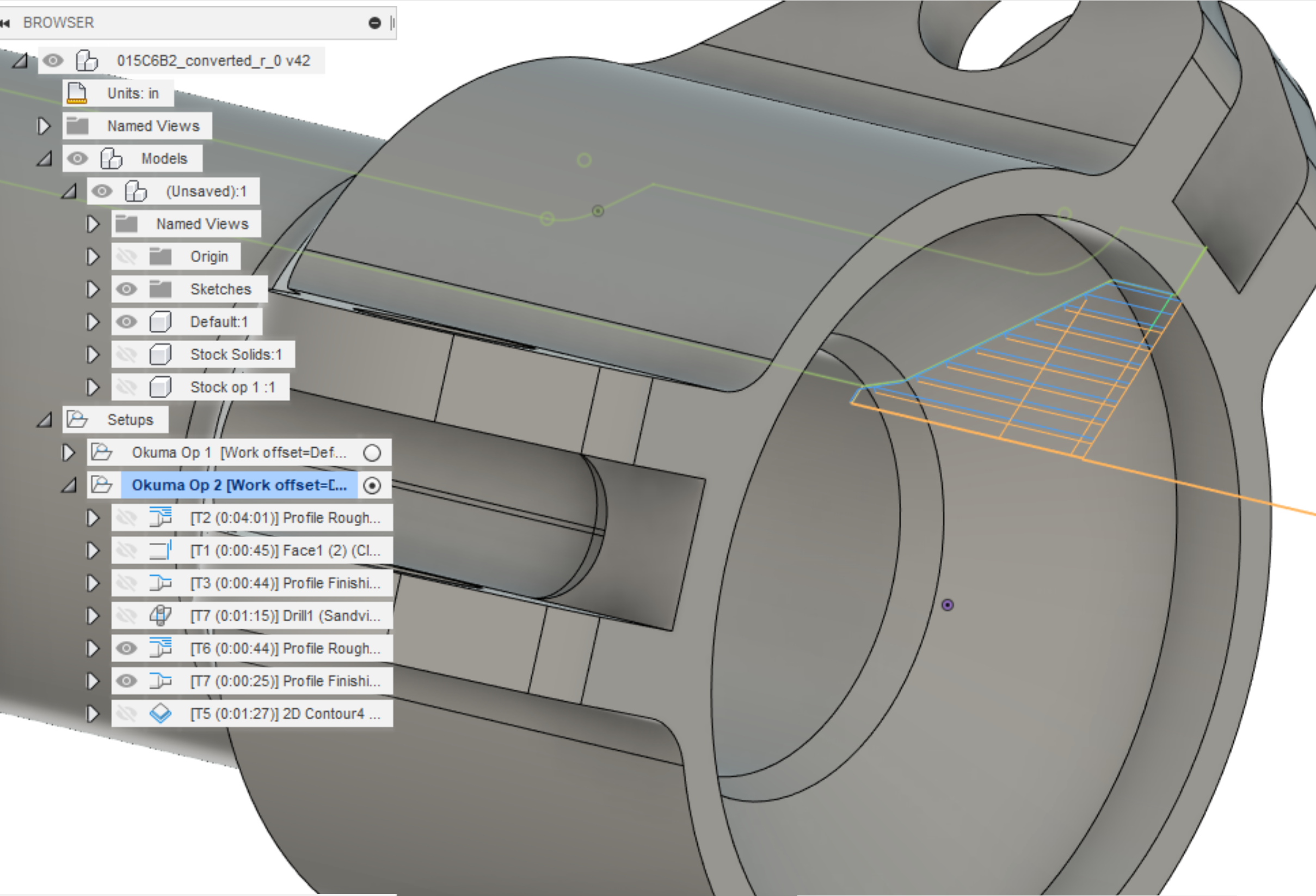Image resolution: width=1316 pixels, height=896 pixels.
Task: Click the Units document icon
Action: (x=76, y=93)
